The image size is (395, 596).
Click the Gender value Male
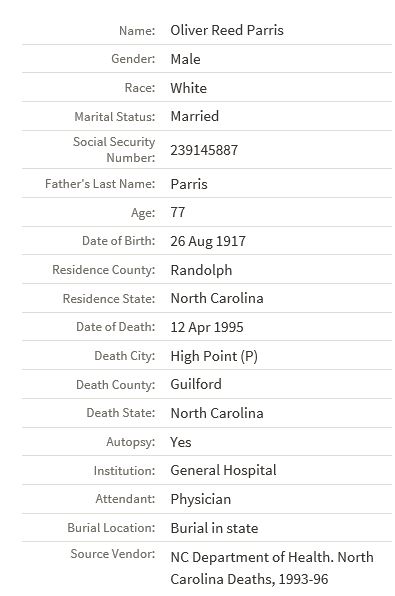coord(185,59)
